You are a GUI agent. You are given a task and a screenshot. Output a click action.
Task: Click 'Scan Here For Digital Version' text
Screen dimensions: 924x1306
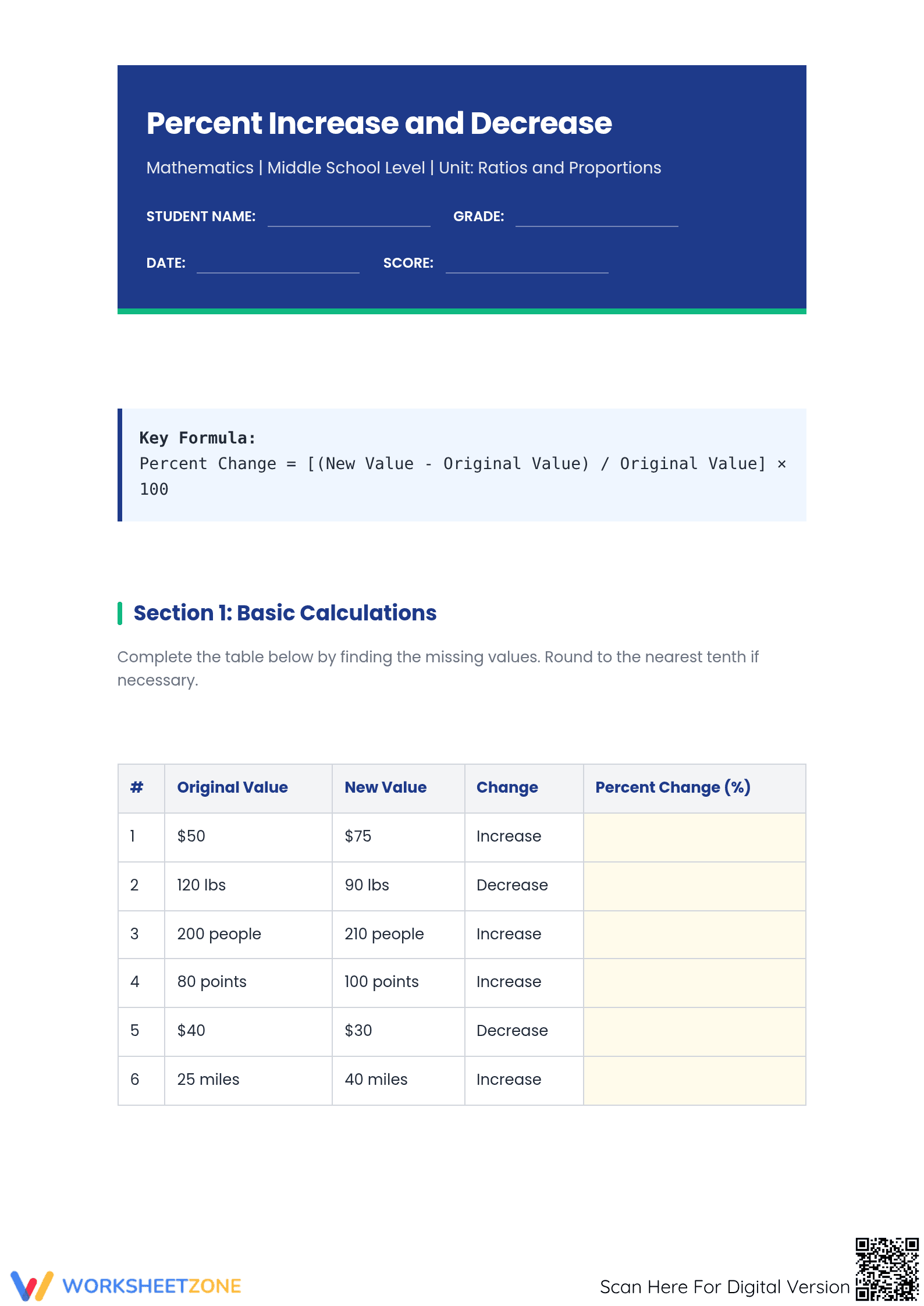725,1287
